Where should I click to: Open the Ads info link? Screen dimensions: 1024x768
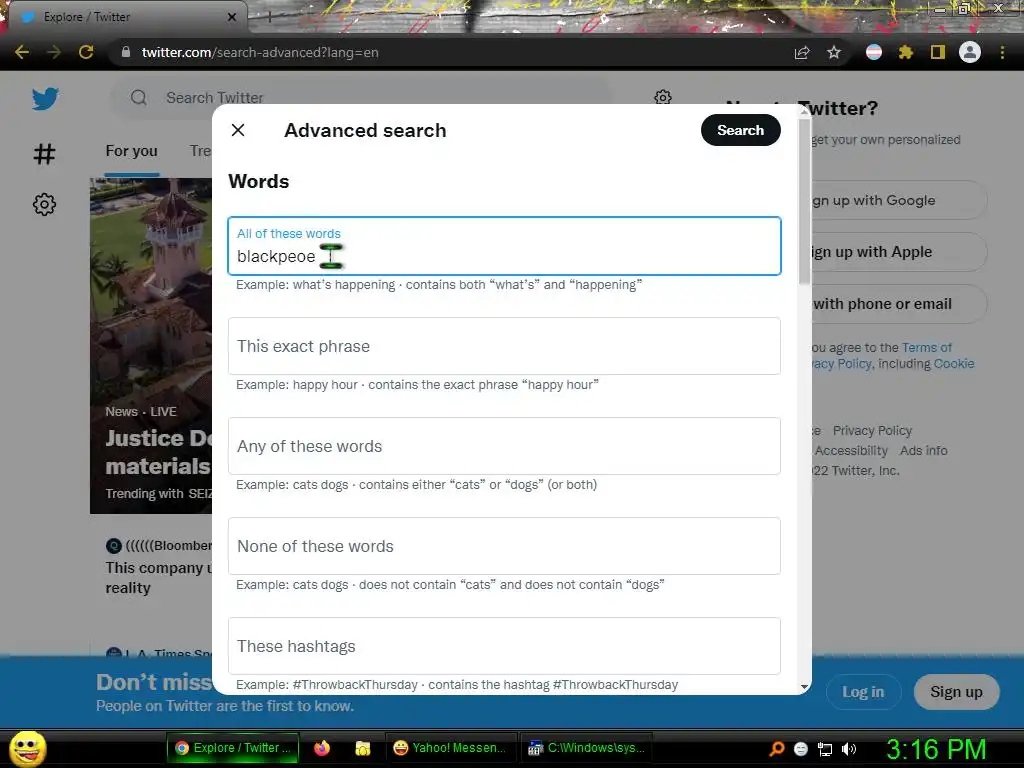[923, 451]
